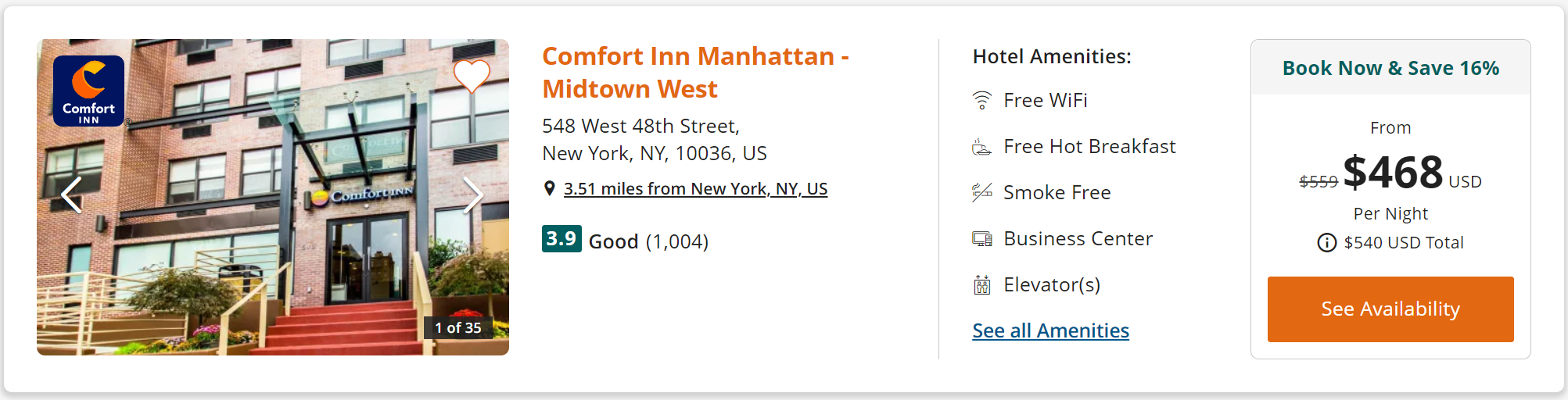Click the Smoke Free icon

click(x=981, y=192)
